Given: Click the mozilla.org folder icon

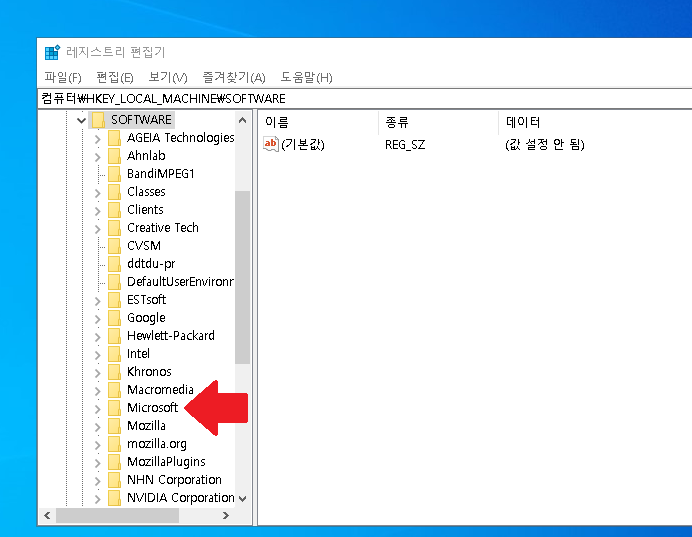Looking at the screenshot, I should tap(114, 444).
